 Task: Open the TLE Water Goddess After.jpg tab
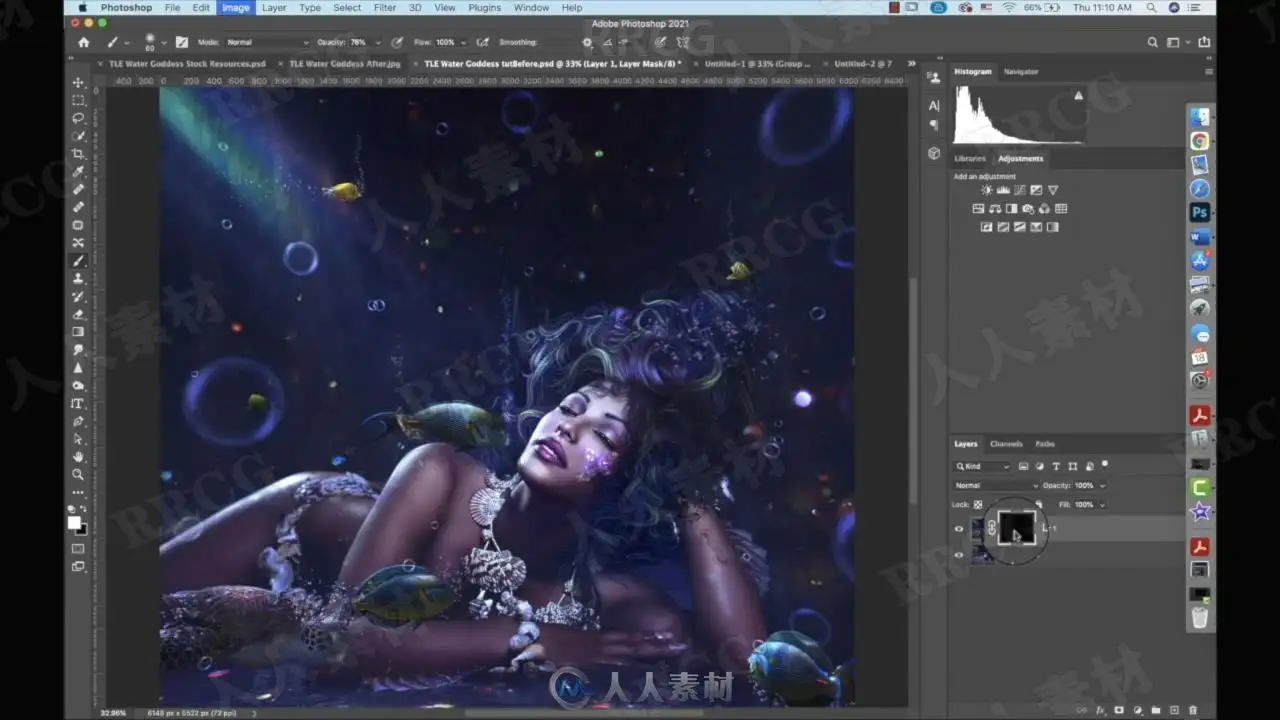[345, 63]
